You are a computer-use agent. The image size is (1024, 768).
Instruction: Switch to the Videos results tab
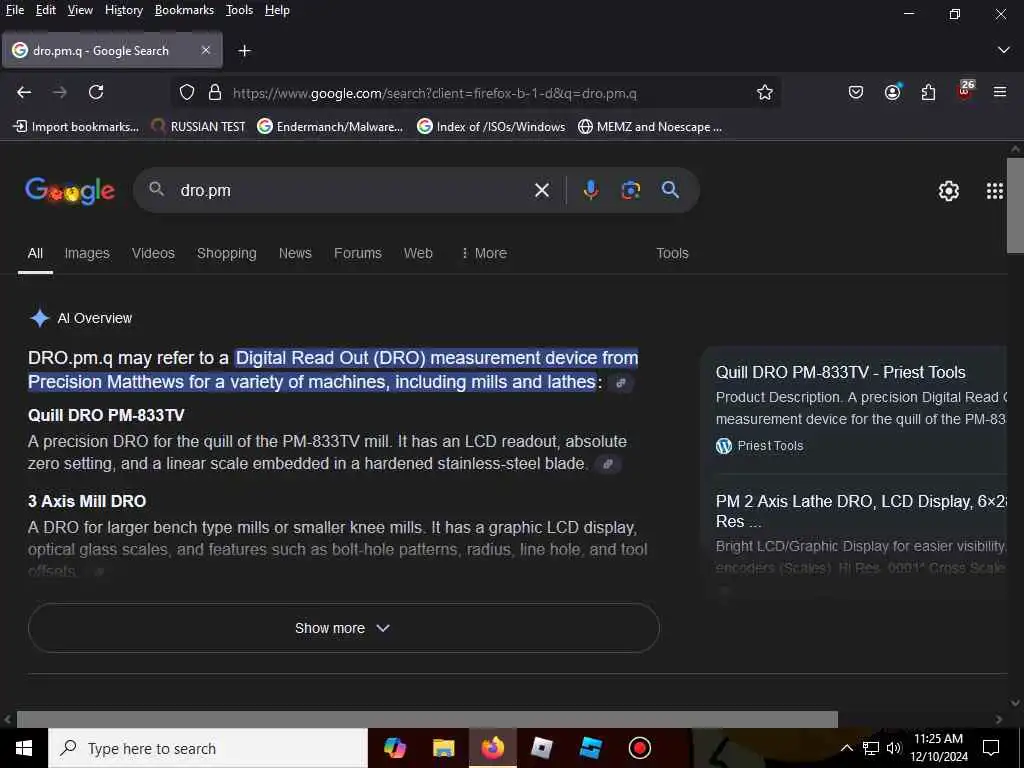(153, 253)
